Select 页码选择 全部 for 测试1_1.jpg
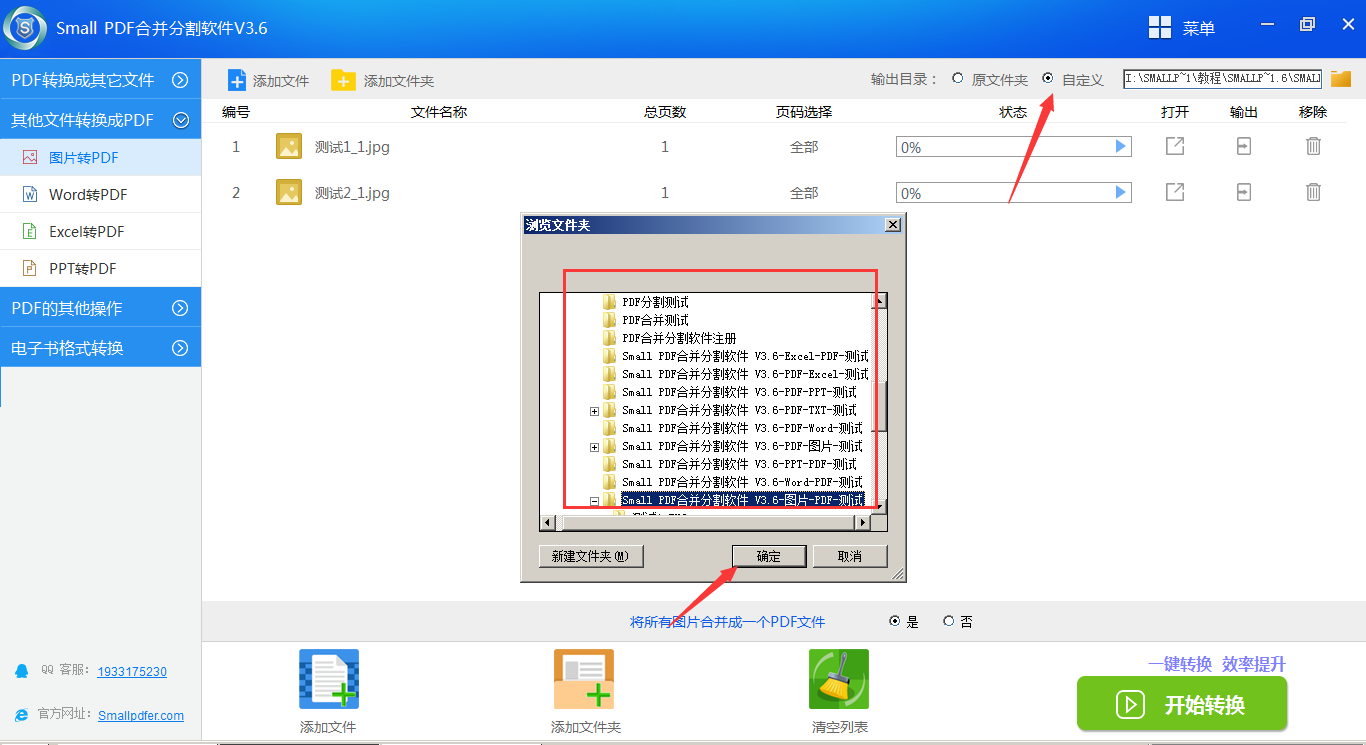 tap(804, 147)
